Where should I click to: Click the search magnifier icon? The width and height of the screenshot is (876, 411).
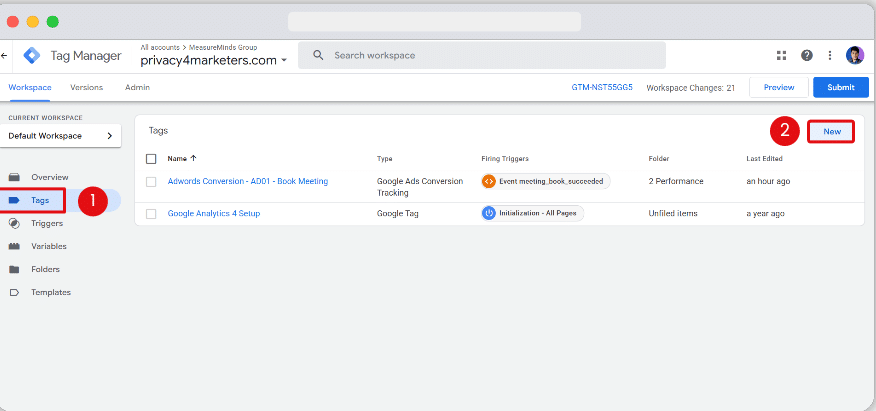[x=318, y=55]
